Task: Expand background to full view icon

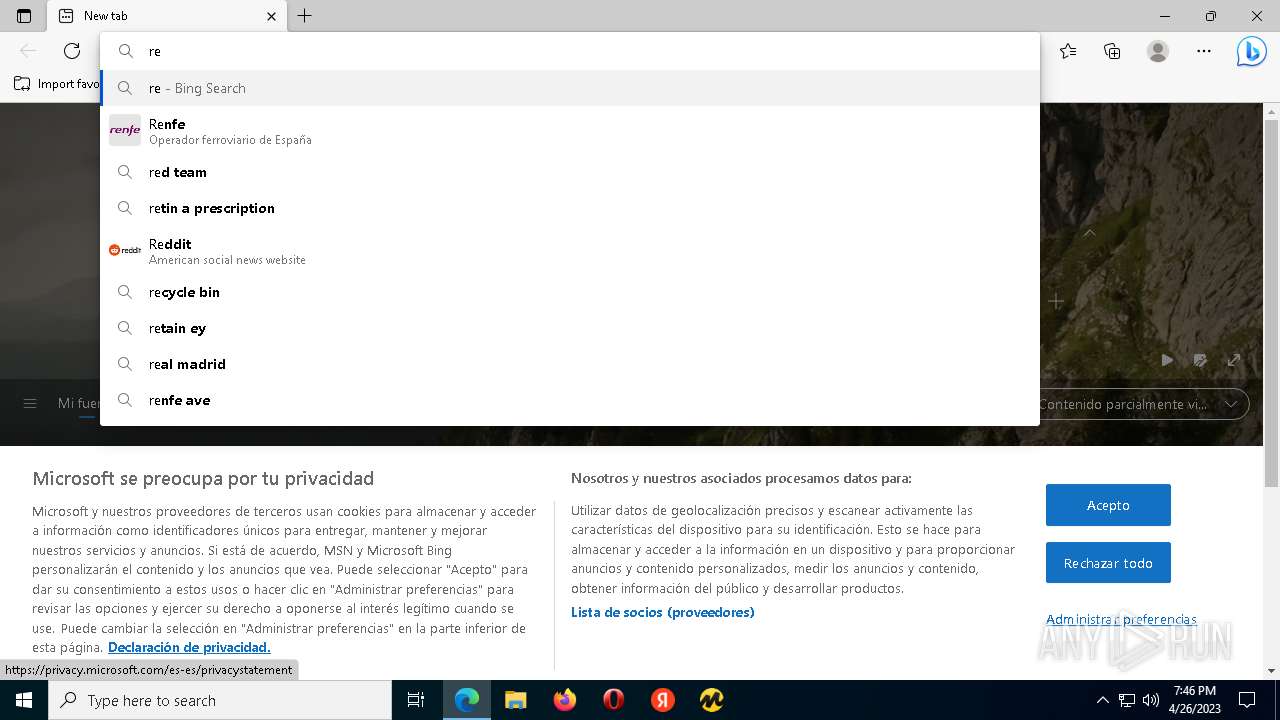Action: [x=1234, y=360]
